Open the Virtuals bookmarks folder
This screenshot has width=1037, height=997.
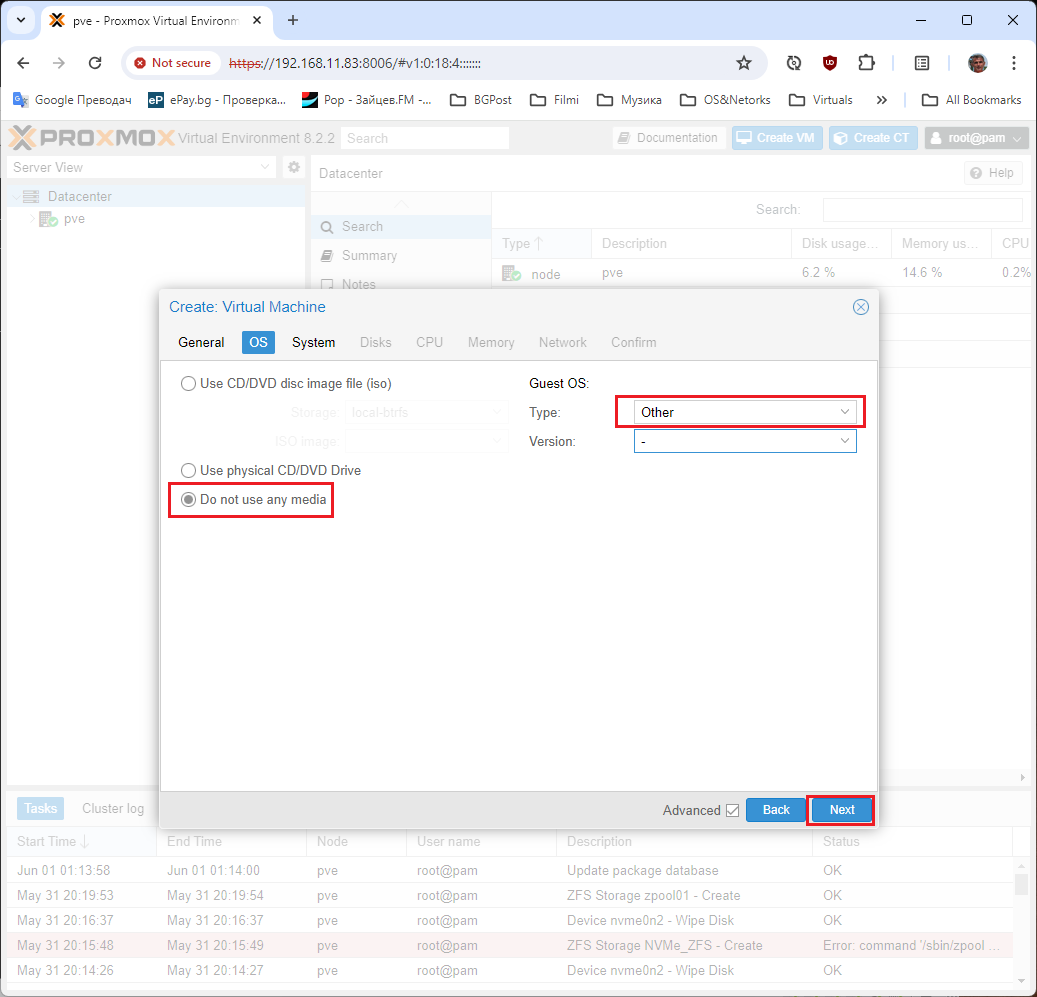coord(821,100)
